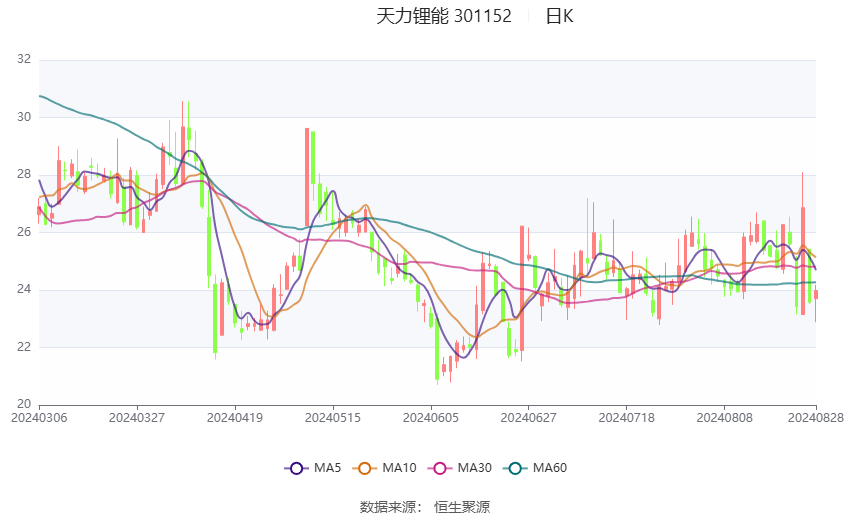This screenshot has height=517, width=850.
Task: Toggle the MA10 legend series
Action: (x=384, y=468)
